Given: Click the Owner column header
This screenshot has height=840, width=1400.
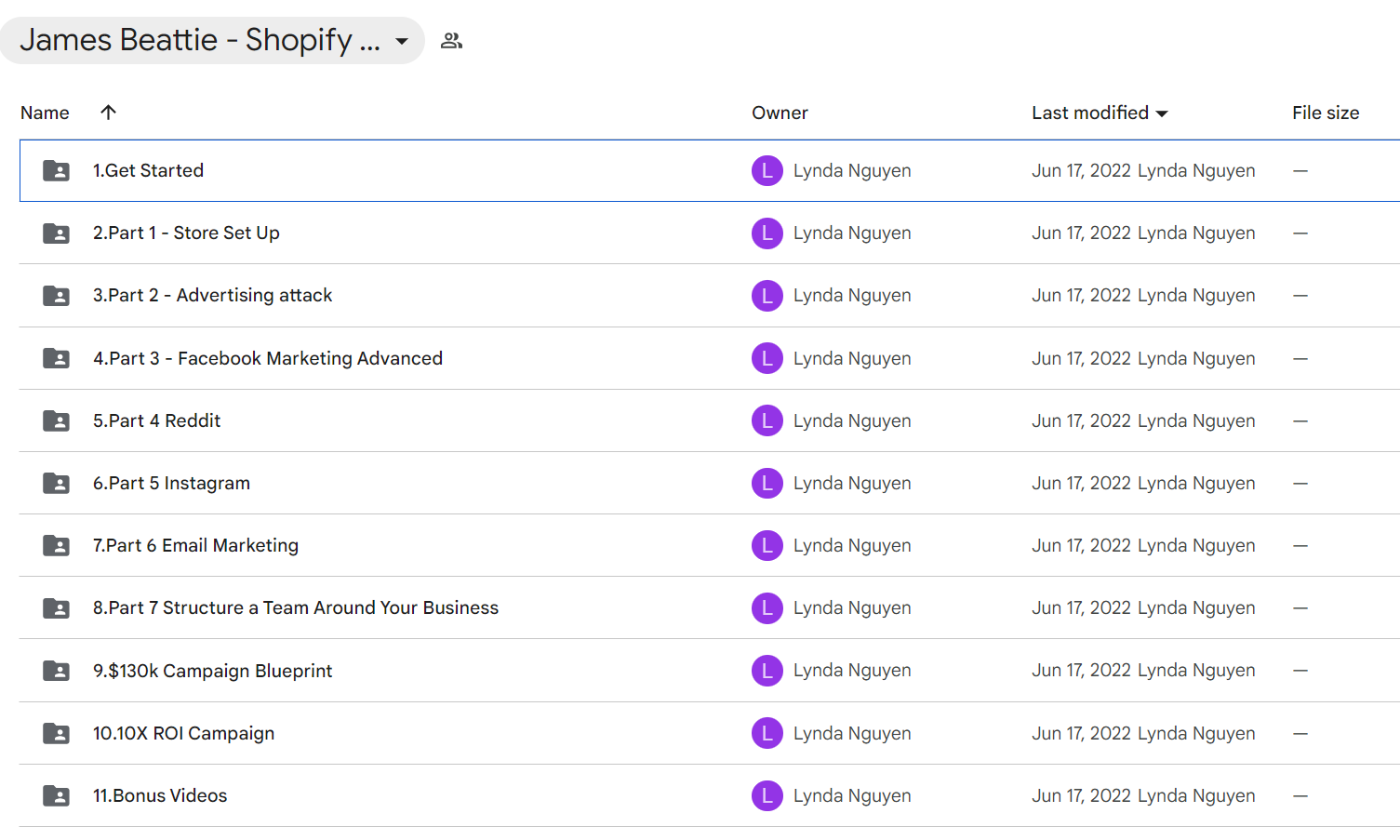Looking at the screenshot, I should [780, 113].
